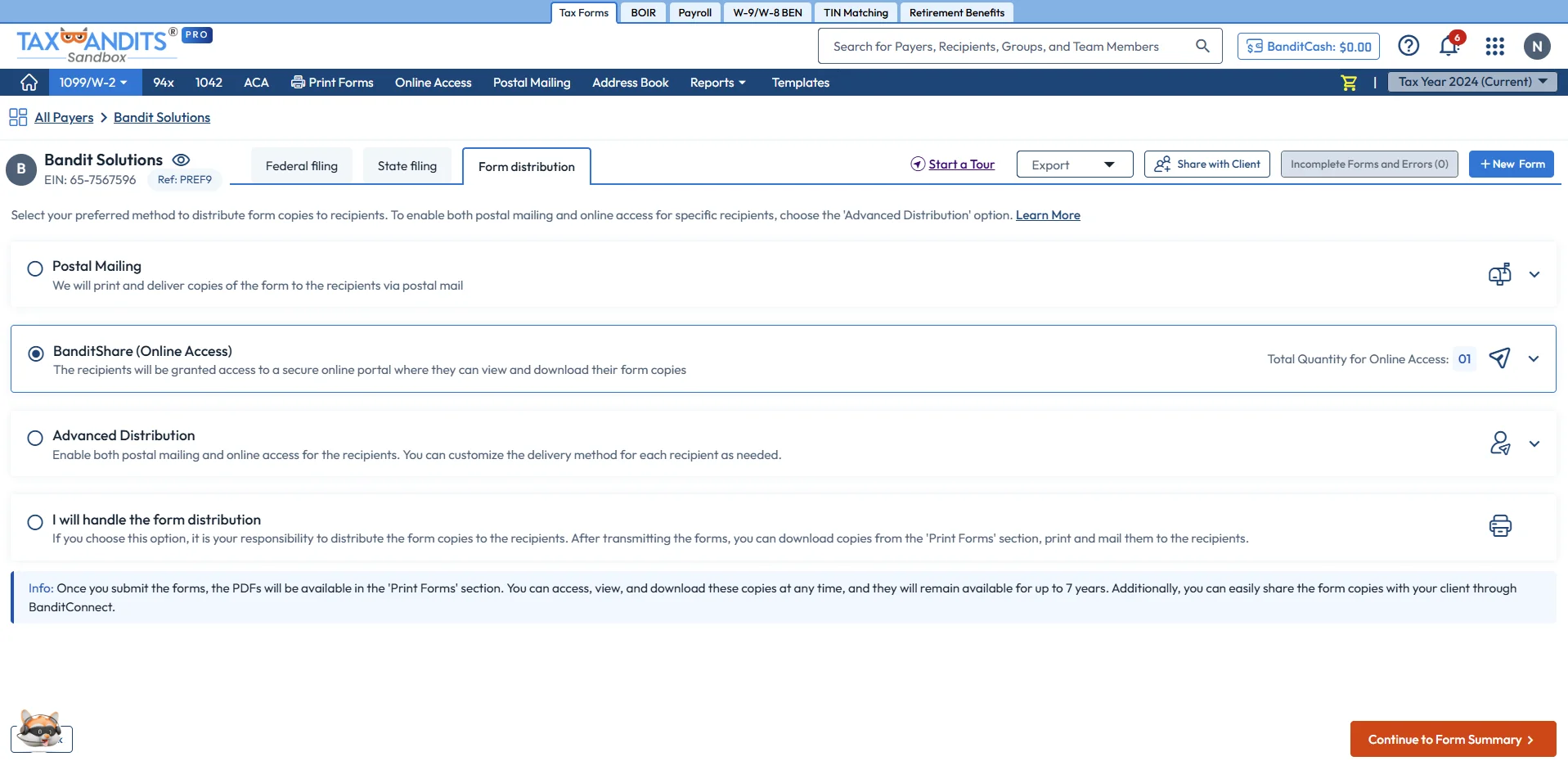Screen dimensions: 1568x770
Task: Toggle the eye icon beside Bandit Solutions
Action: (181, 160)
